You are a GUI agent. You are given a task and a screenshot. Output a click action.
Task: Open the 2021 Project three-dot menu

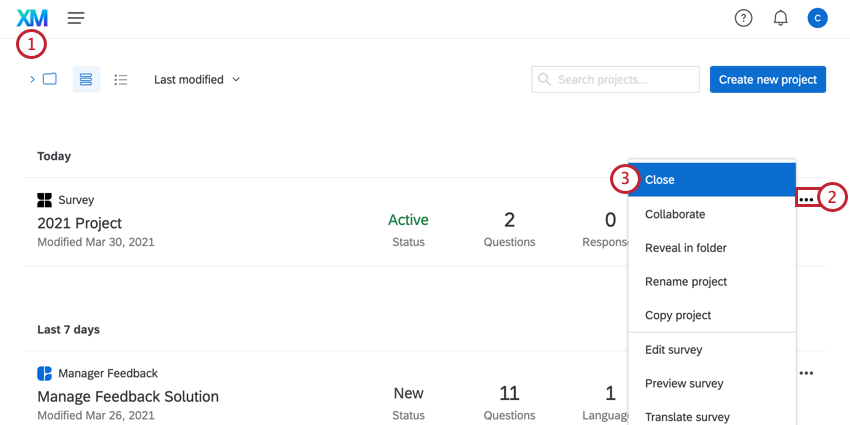[806, 200]
